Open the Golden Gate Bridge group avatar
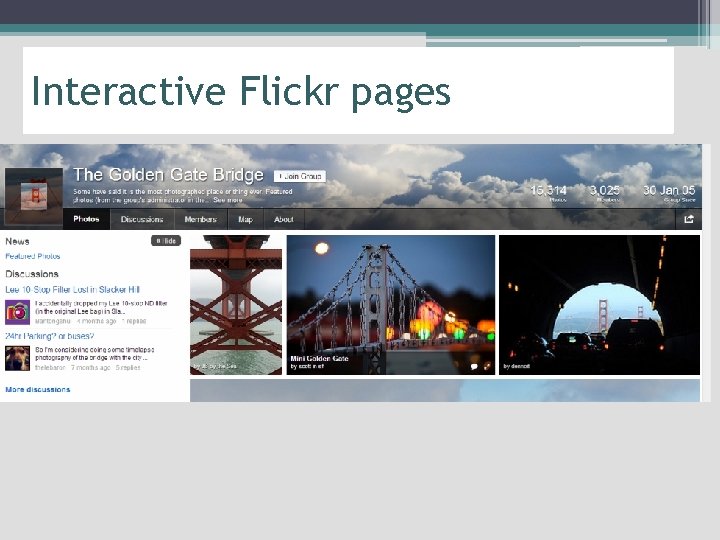The height and width of the screenshot is (540, 720). point(34,196)
